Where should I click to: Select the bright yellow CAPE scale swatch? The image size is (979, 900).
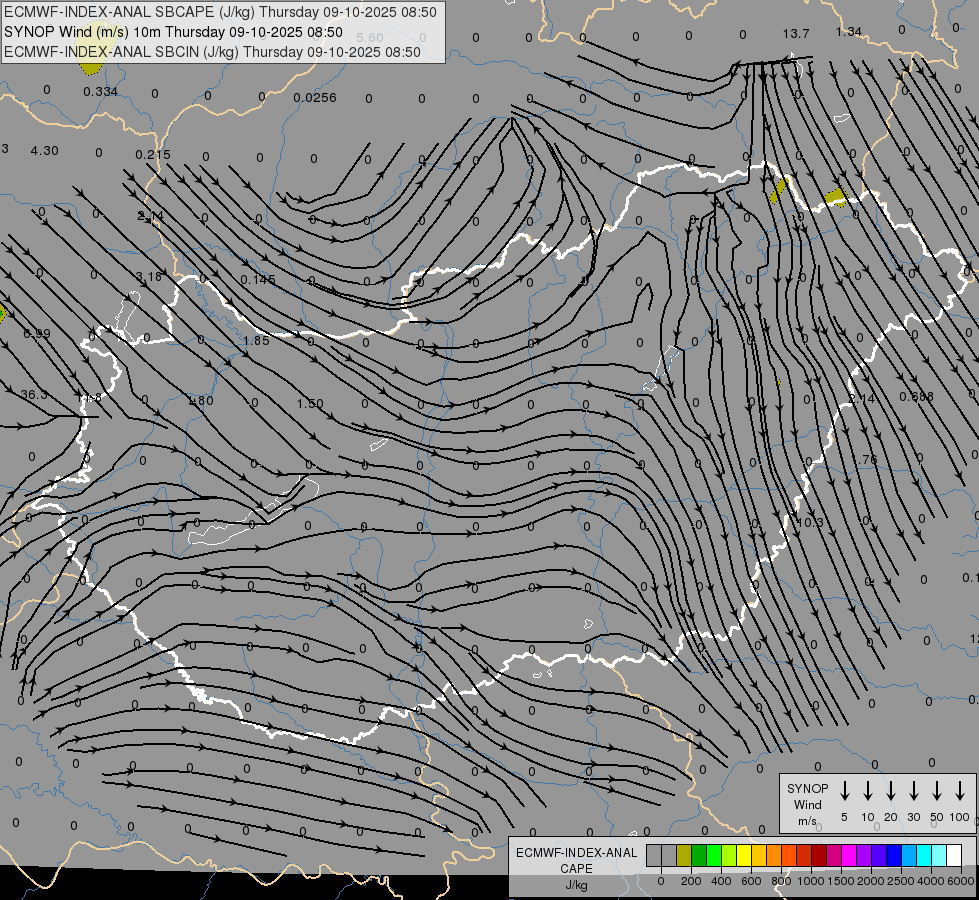(x=744, y=855)
